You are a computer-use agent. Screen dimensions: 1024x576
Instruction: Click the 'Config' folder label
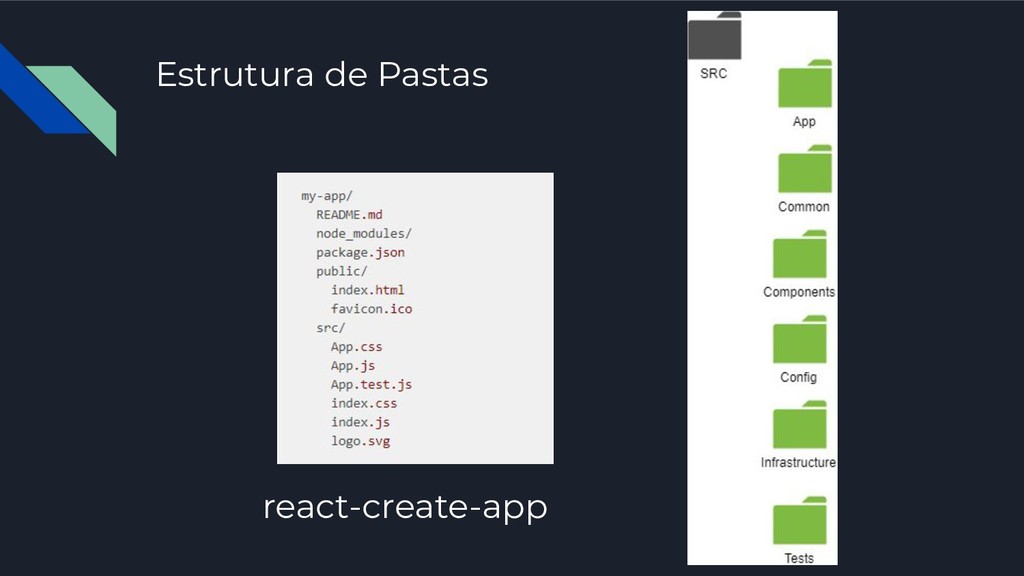tap(799, 377)
